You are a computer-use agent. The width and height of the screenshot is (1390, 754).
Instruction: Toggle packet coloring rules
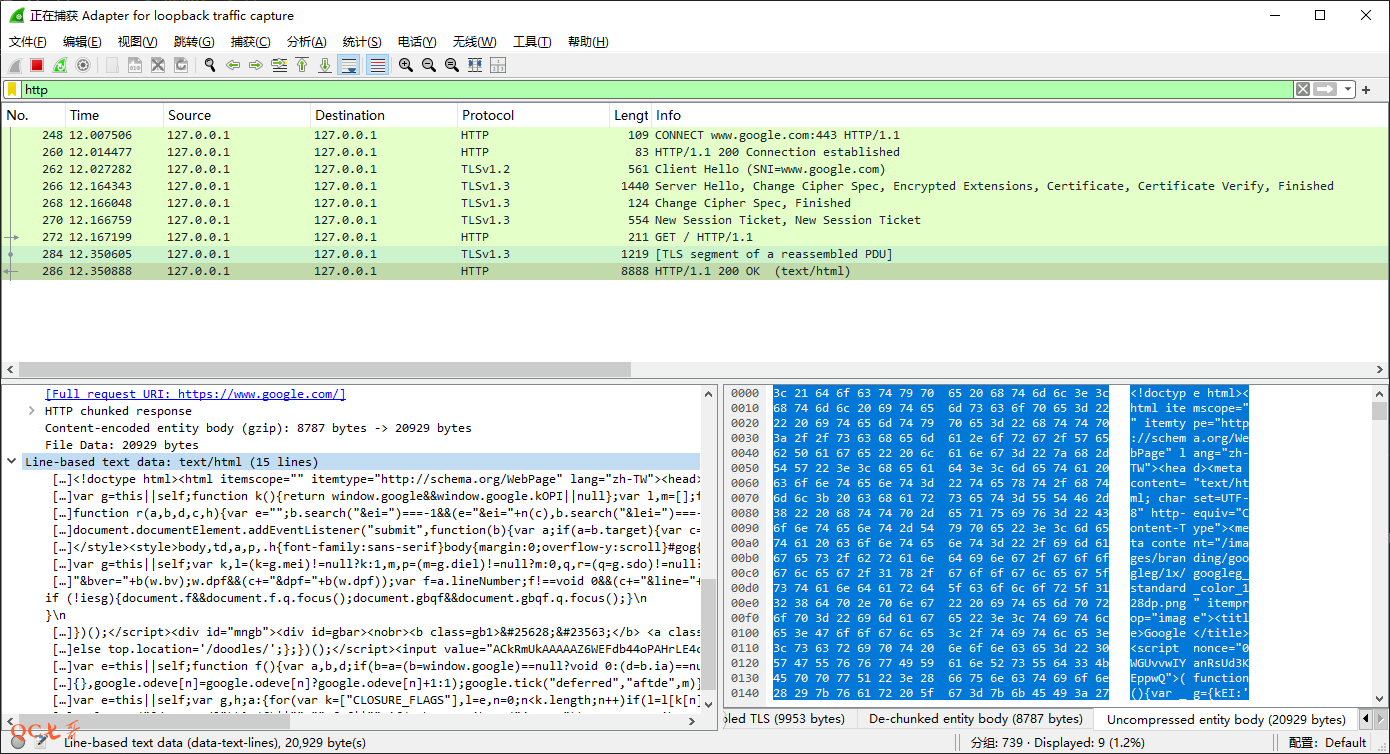pyautogui.click(x=378, y=65)
